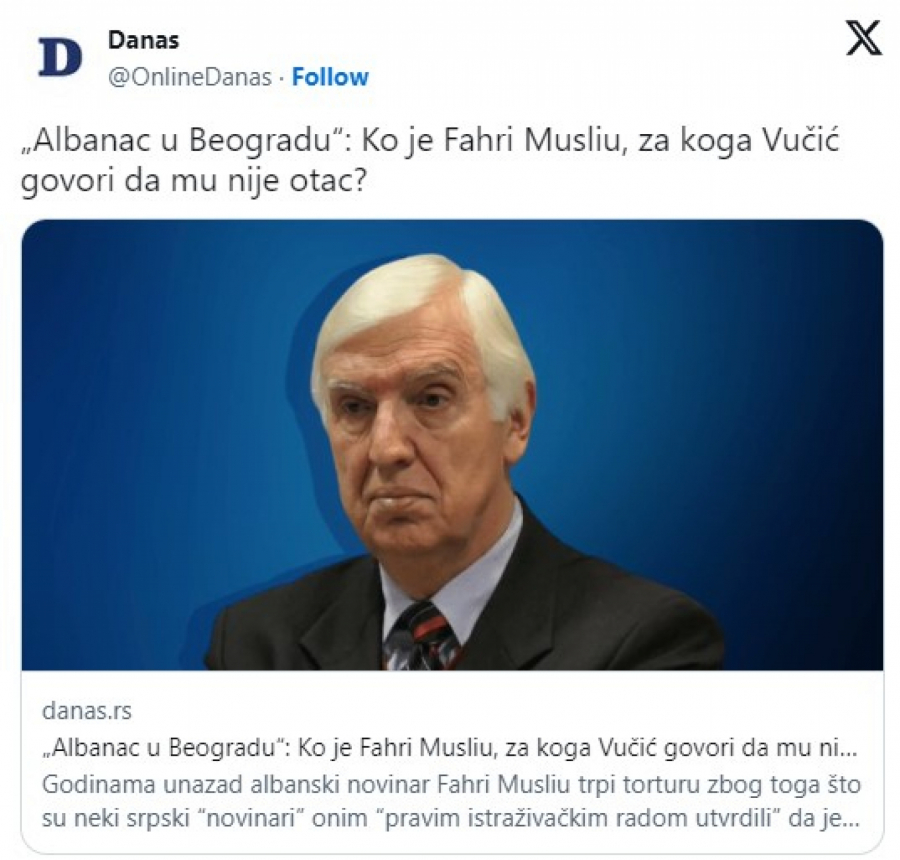Click the description line starting "Godinama unazad"
Viewport: 900px width, 860px height.
tap(451, 784)
